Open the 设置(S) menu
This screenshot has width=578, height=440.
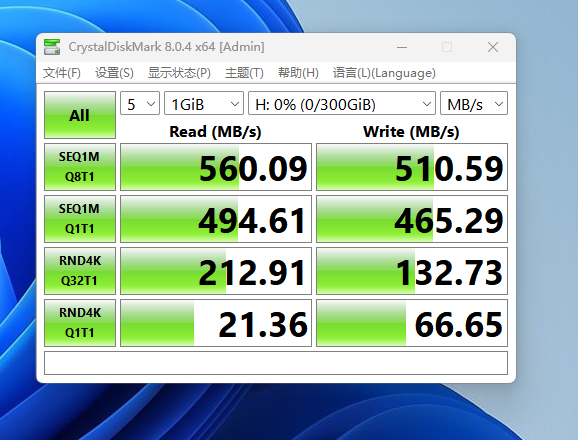pos(114,73)
